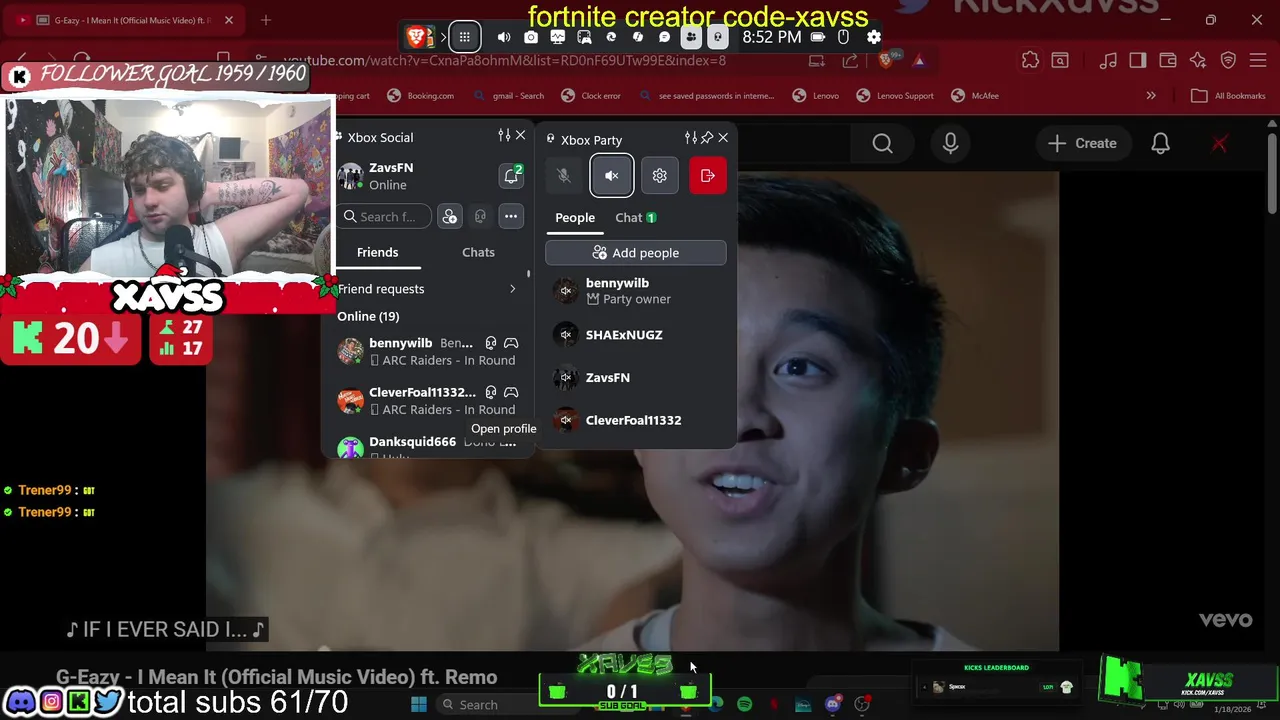The image size is (1280, 720).
Task: Click YouTube search magnifier icon
Action: [882, 144]
